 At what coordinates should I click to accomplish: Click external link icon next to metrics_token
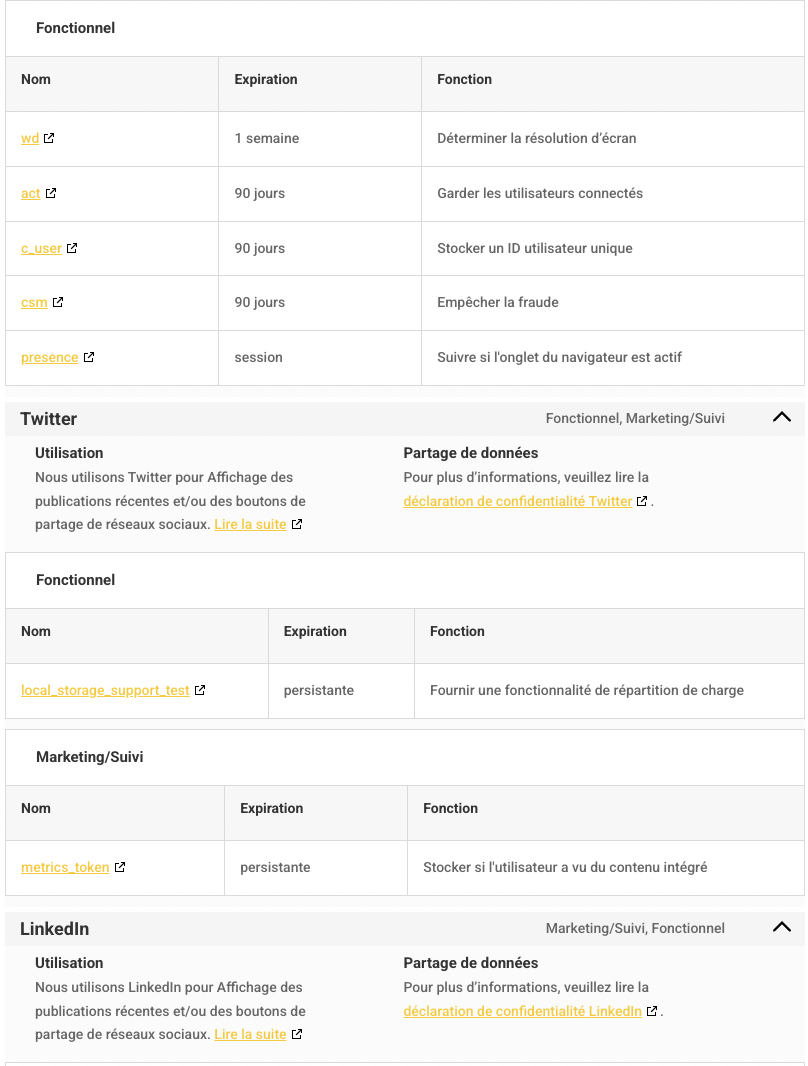pyautogui.click(x=120, y=867)
